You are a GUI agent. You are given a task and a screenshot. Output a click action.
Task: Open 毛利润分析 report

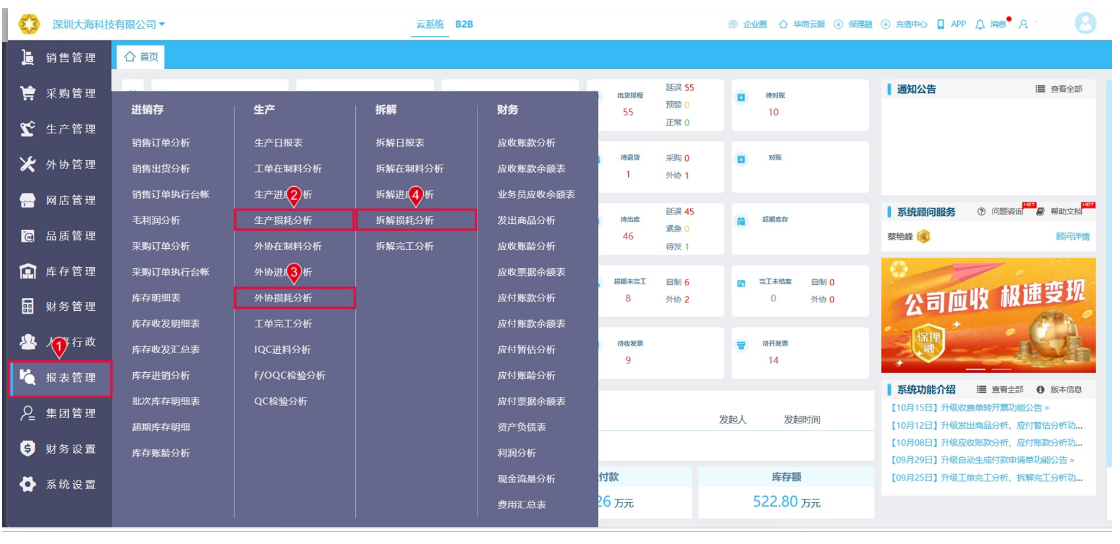point(156,220)
